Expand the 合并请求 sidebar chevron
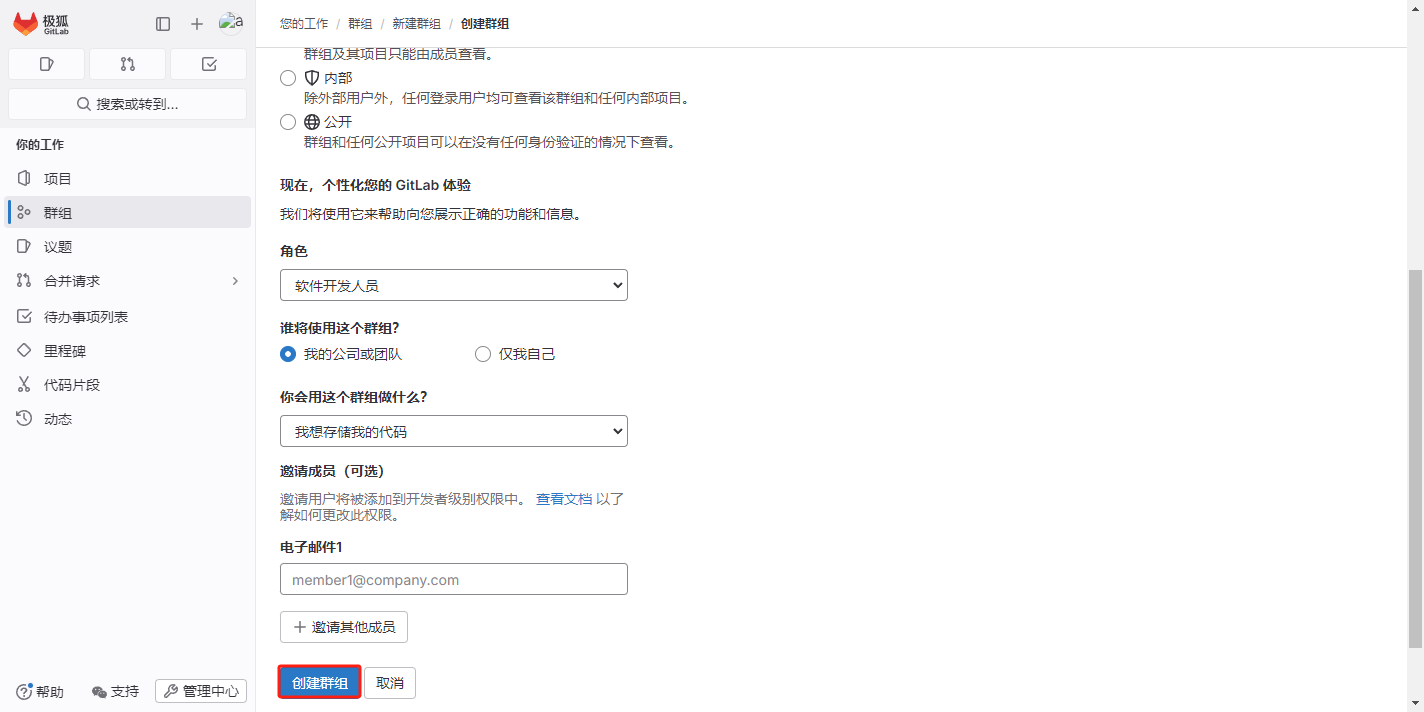 pos(236,281)
